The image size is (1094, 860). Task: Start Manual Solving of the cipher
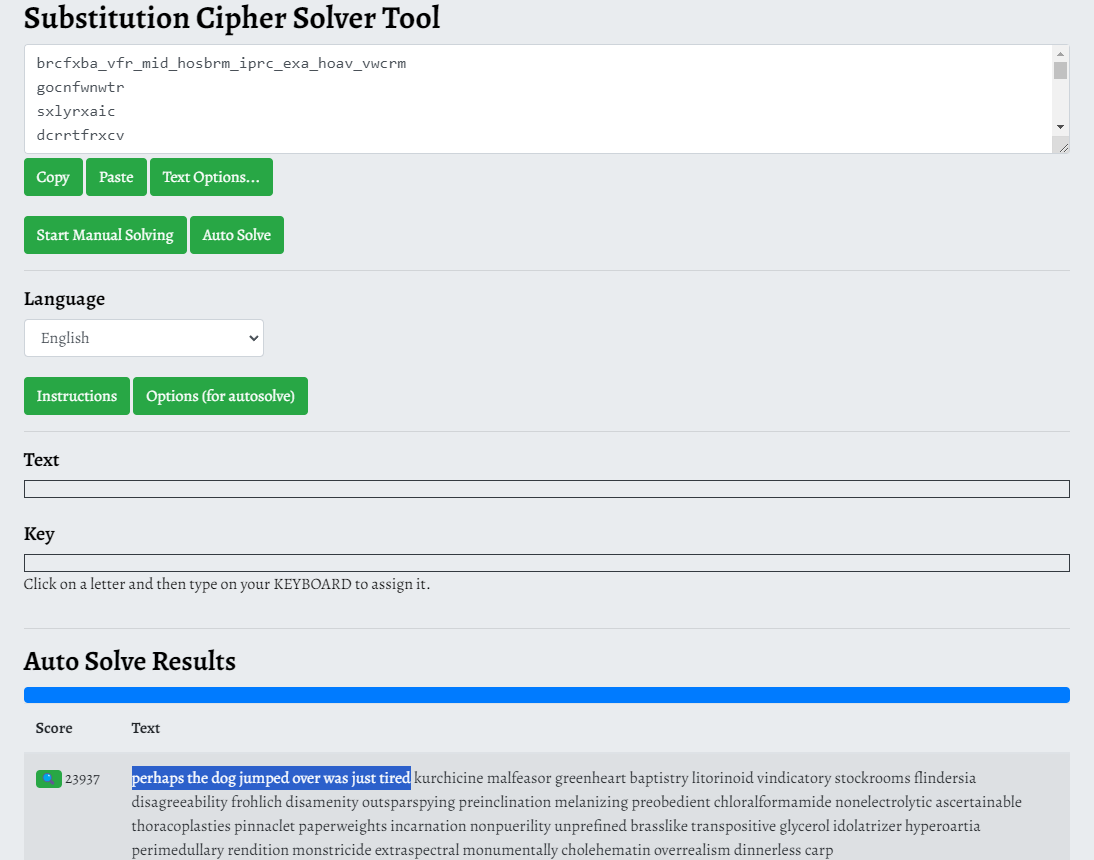click(x=105, y=235)
